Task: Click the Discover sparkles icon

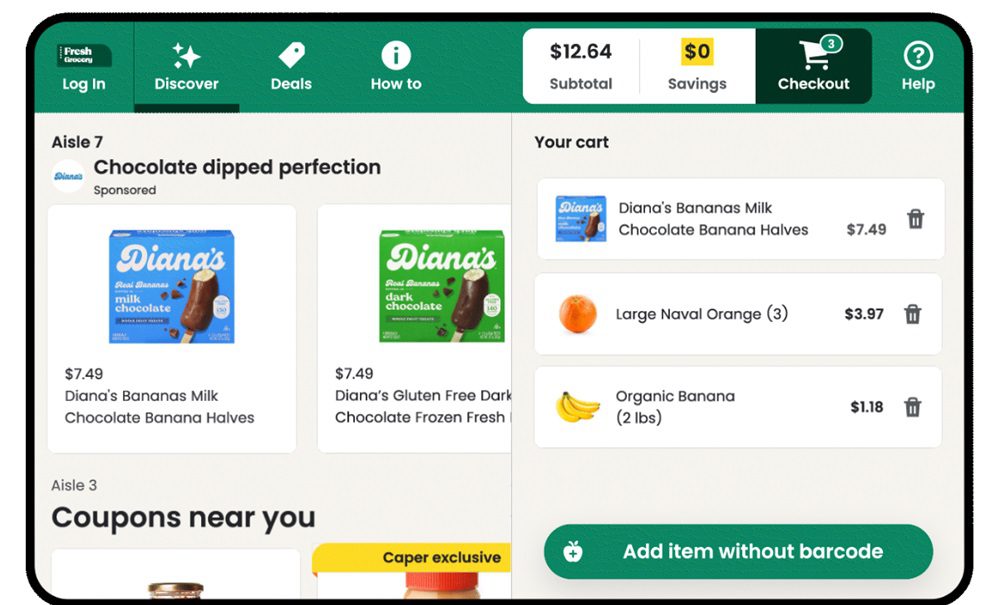Action: pos(186,55)
